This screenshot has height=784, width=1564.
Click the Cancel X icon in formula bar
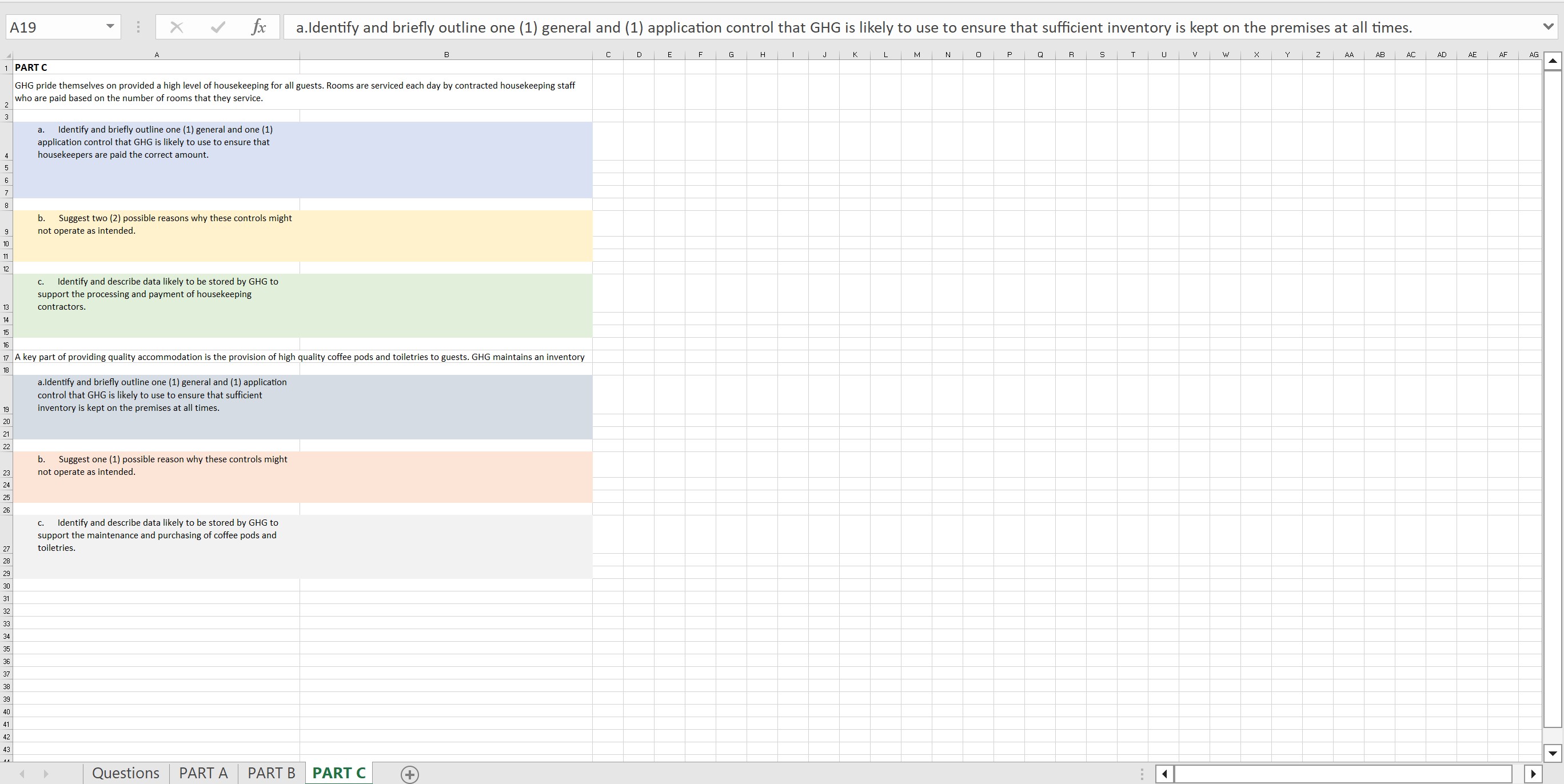(177, 27)
